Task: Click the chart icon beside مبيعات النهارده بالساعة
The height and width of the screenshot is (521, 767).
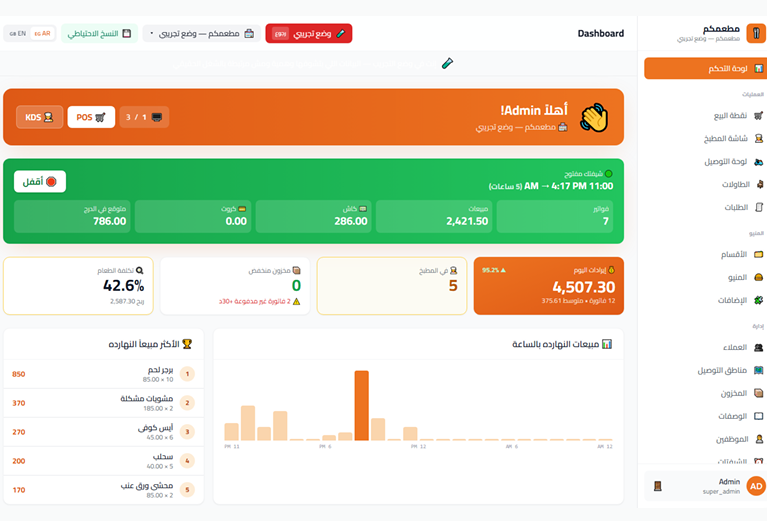Action: (x=607, y=344)
